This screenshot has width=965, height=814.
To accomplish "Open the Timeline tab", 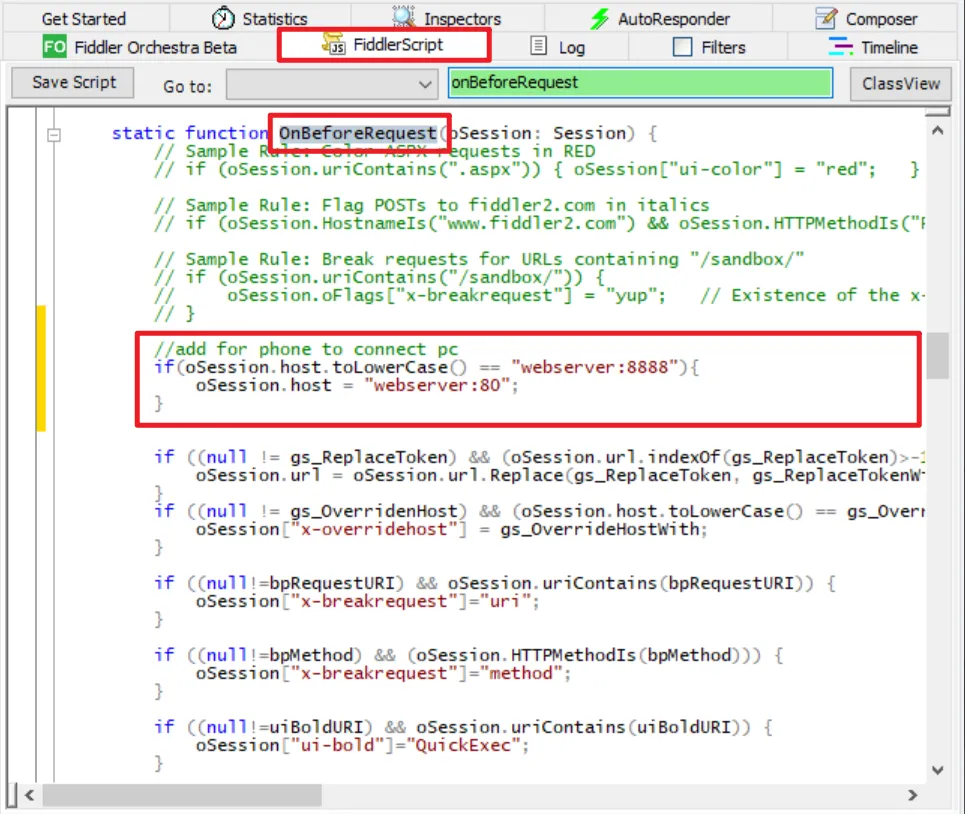I will pyautogui.click(x=873, y=47).
